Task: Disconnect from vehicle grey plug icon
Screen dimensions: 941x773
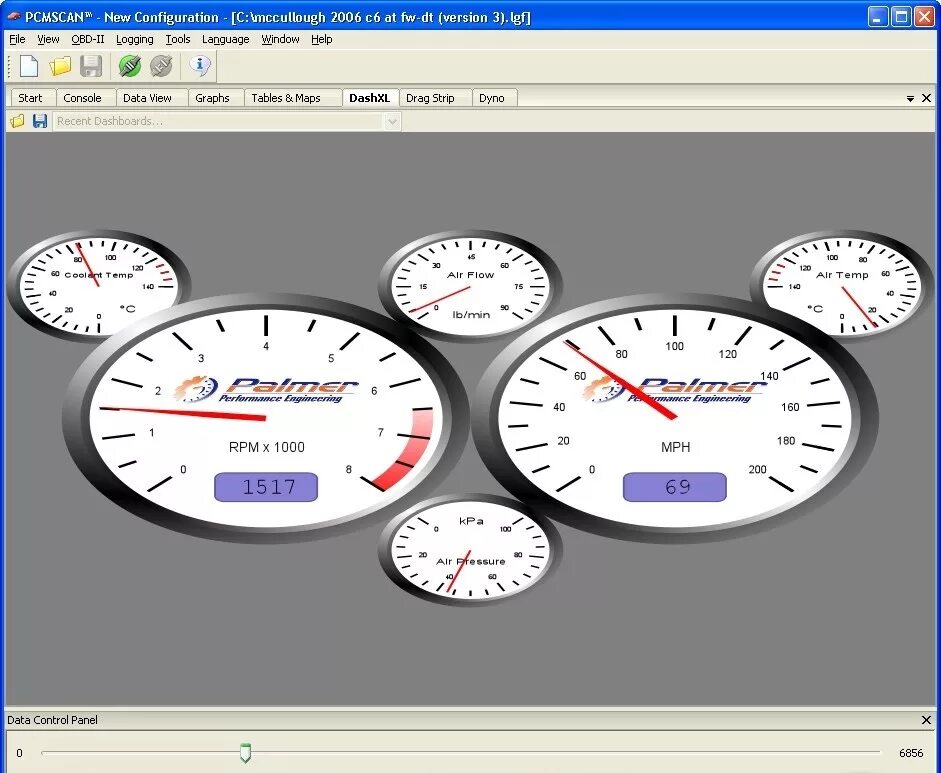Action: 161,66
